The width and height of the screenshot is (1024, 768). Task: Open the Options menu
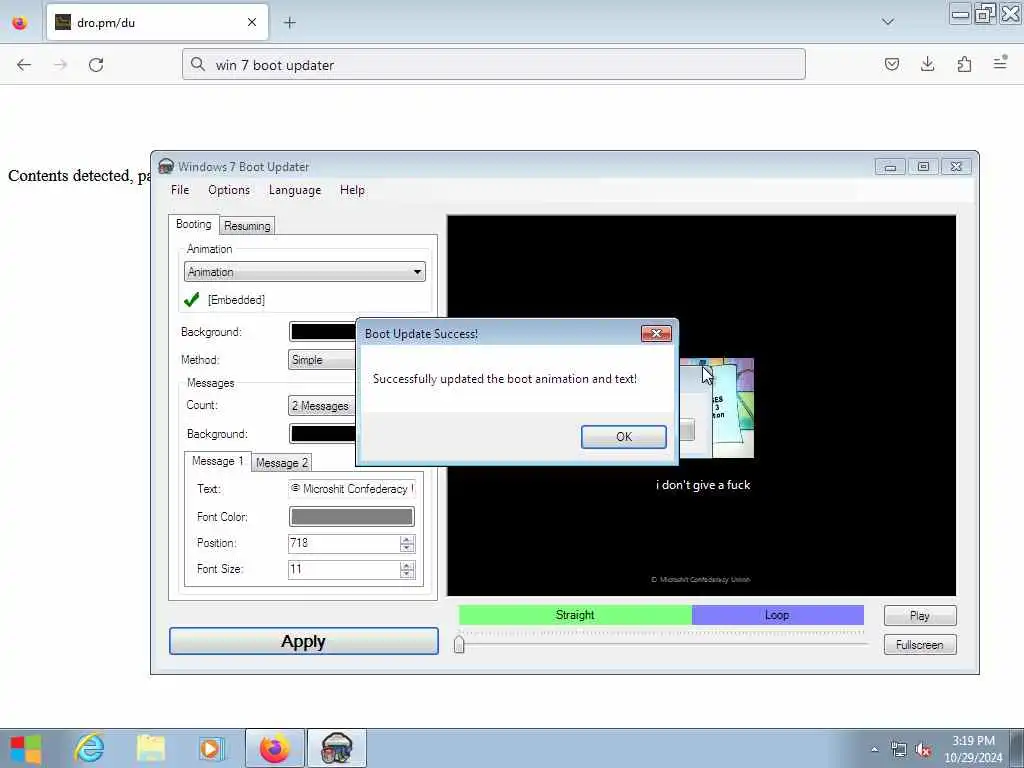229,190
